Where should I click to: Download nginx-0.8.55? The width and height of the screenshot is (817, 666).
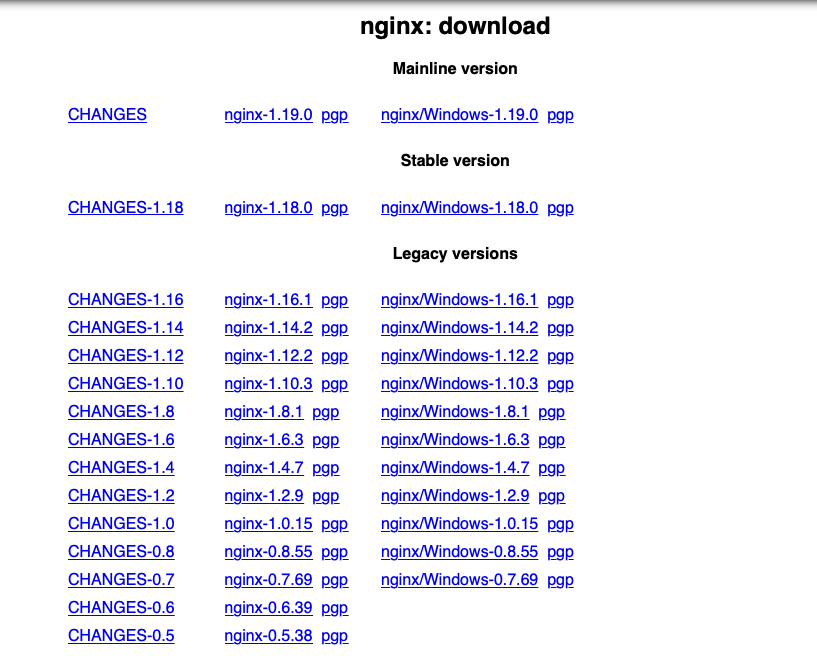[268, 552]
